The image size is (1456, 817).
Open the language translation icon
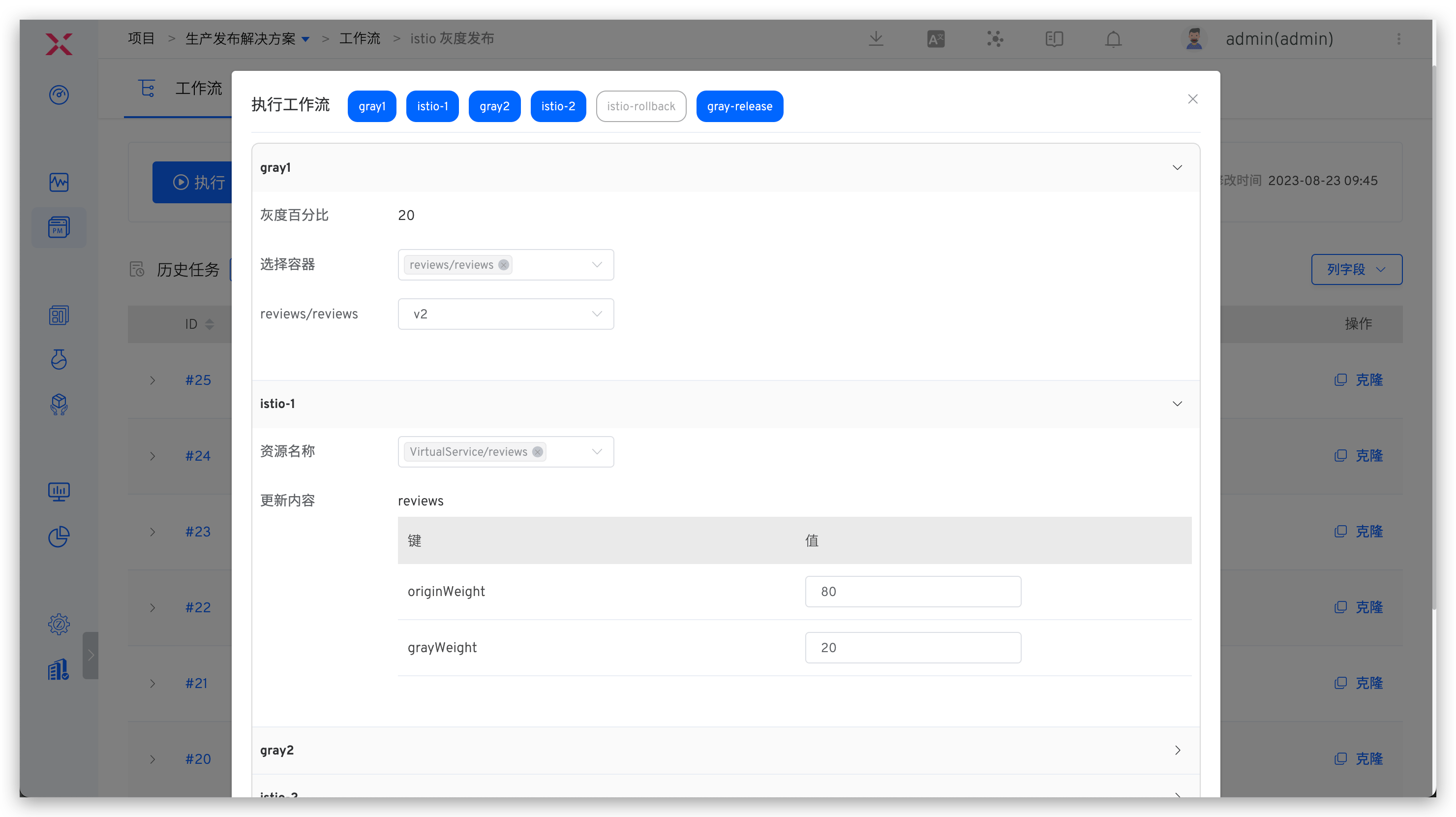(936, 39)
